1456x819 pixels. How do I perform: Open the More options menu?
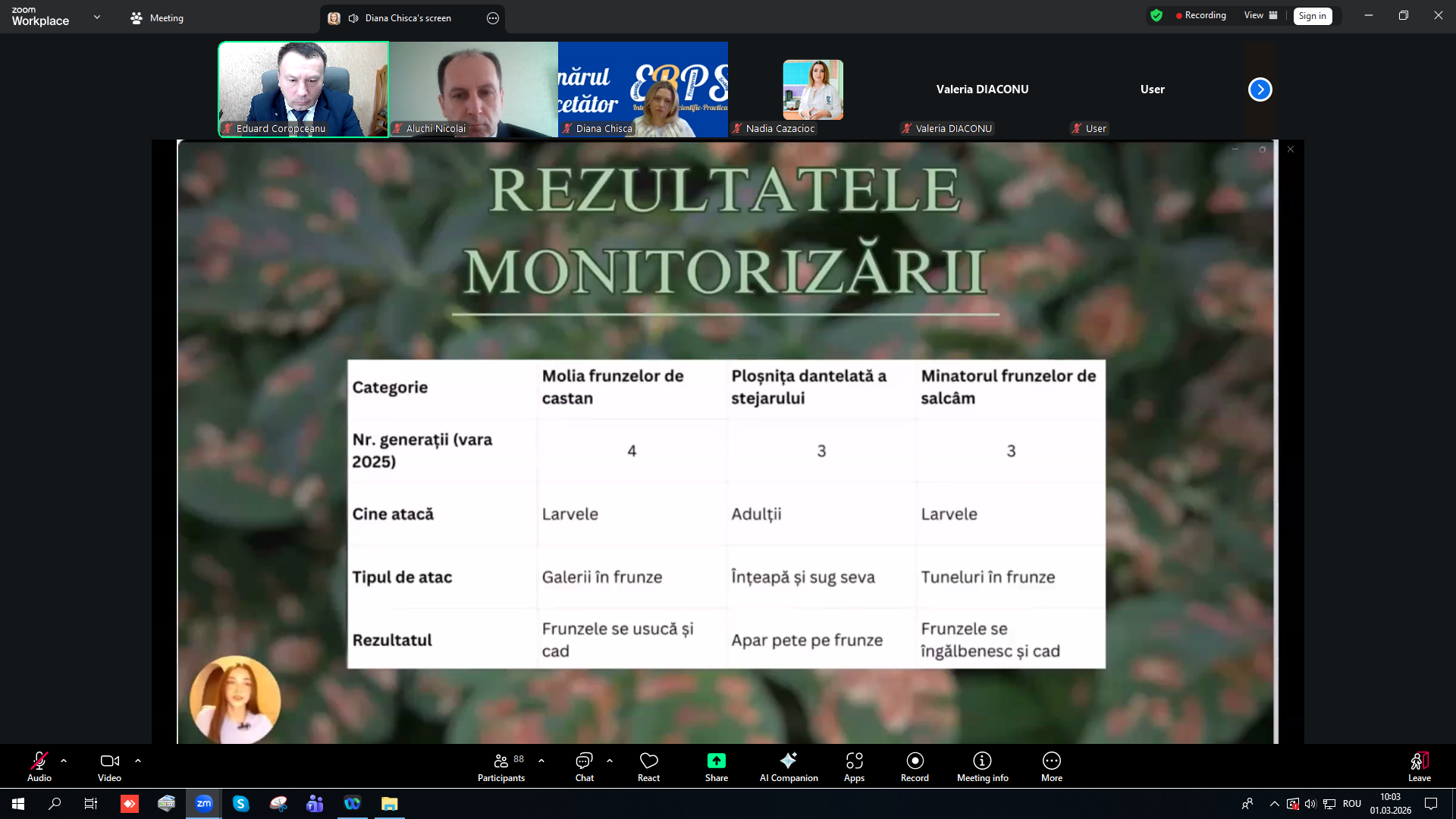(x=1051, y=765)
